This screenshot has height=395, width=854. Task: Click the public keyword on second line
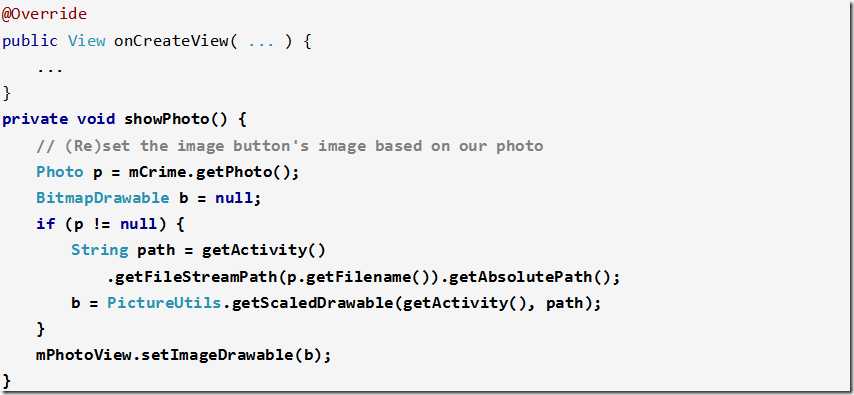(29, 41)
